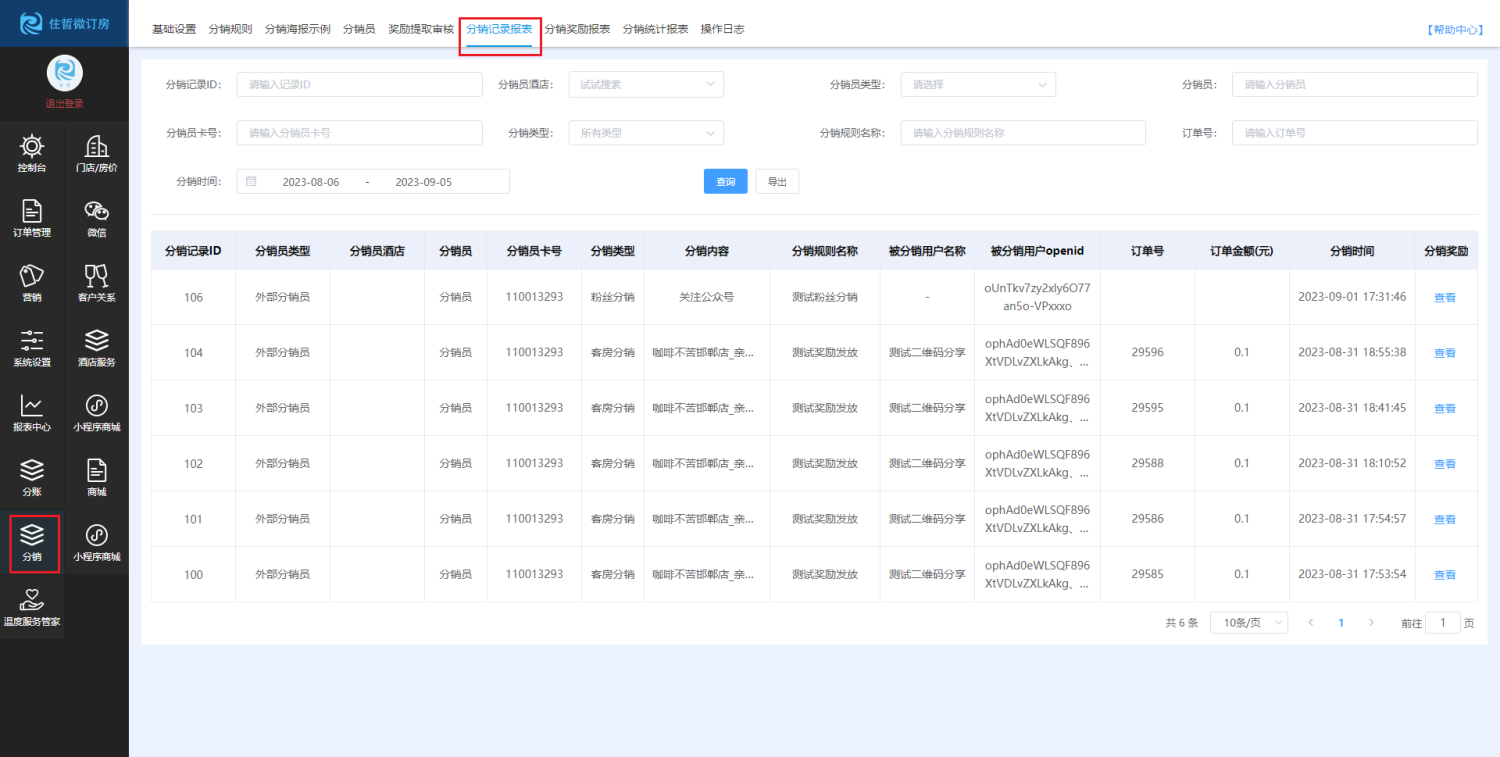The image size is (1500, 757).
Task: Open the 微信 sidebar icon
Action: coord(96,219)
